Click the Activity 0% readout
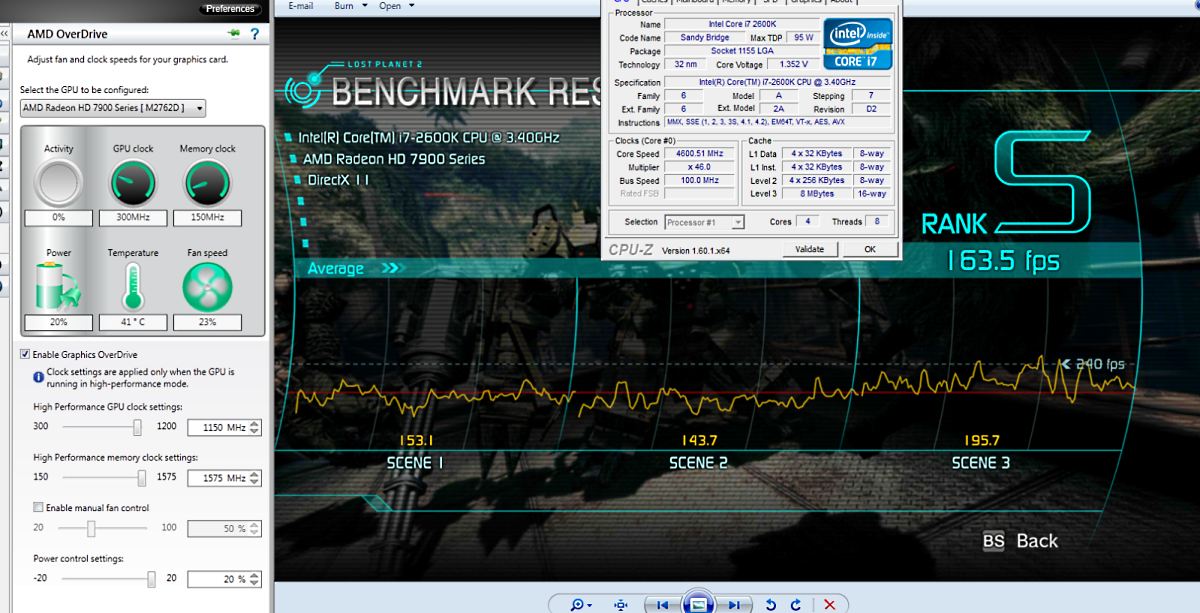 tap(59, 217)
